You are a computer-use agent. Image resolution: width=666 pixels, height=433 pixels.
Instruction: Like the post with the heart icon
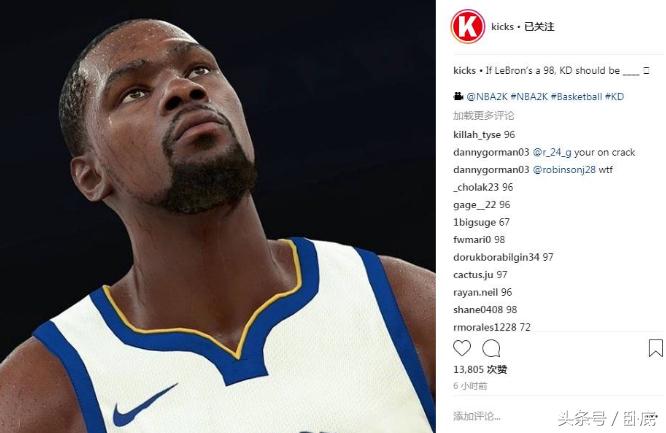pyautogui.click(x=462, y=348)
